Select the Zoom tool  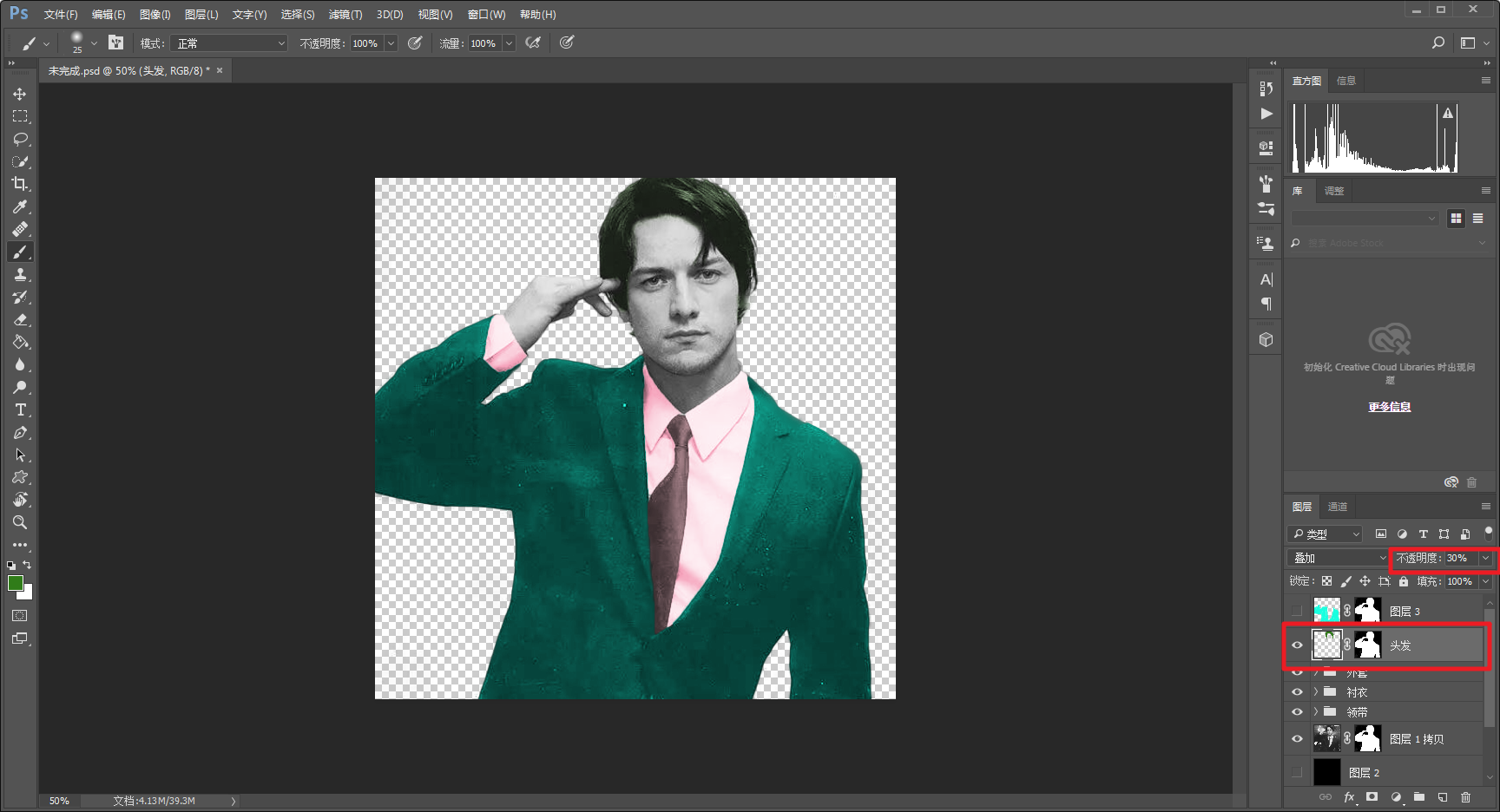coord(20,522)
